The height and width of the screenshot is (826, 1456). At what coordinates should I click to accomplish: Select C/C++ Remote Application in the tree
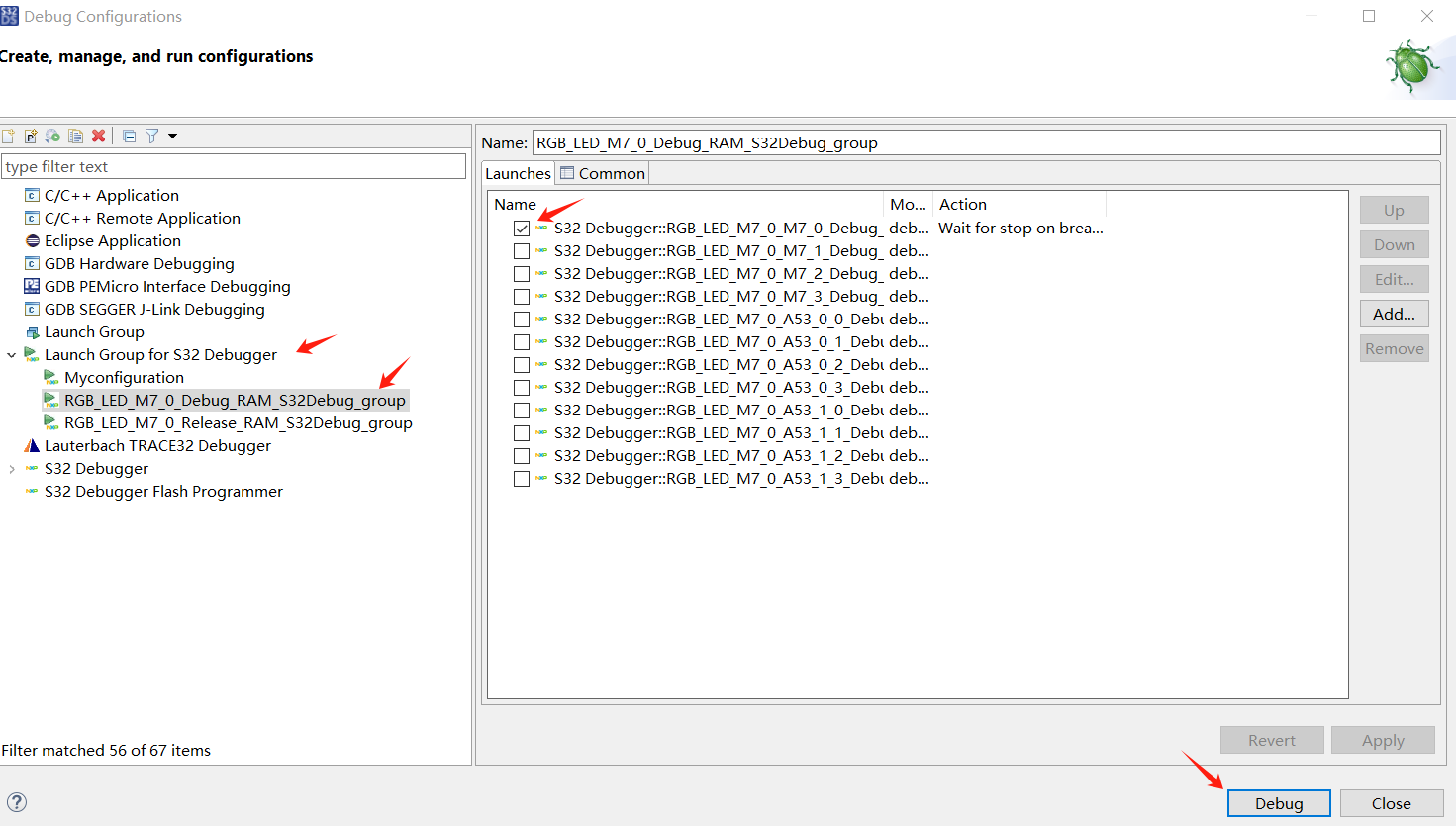pyautogui.click(x=143, y=218)
